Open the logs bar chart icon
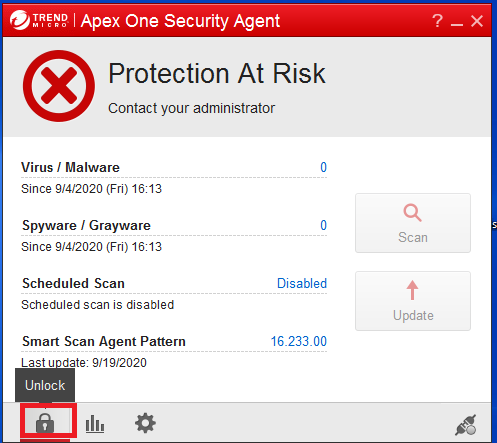 95,424
